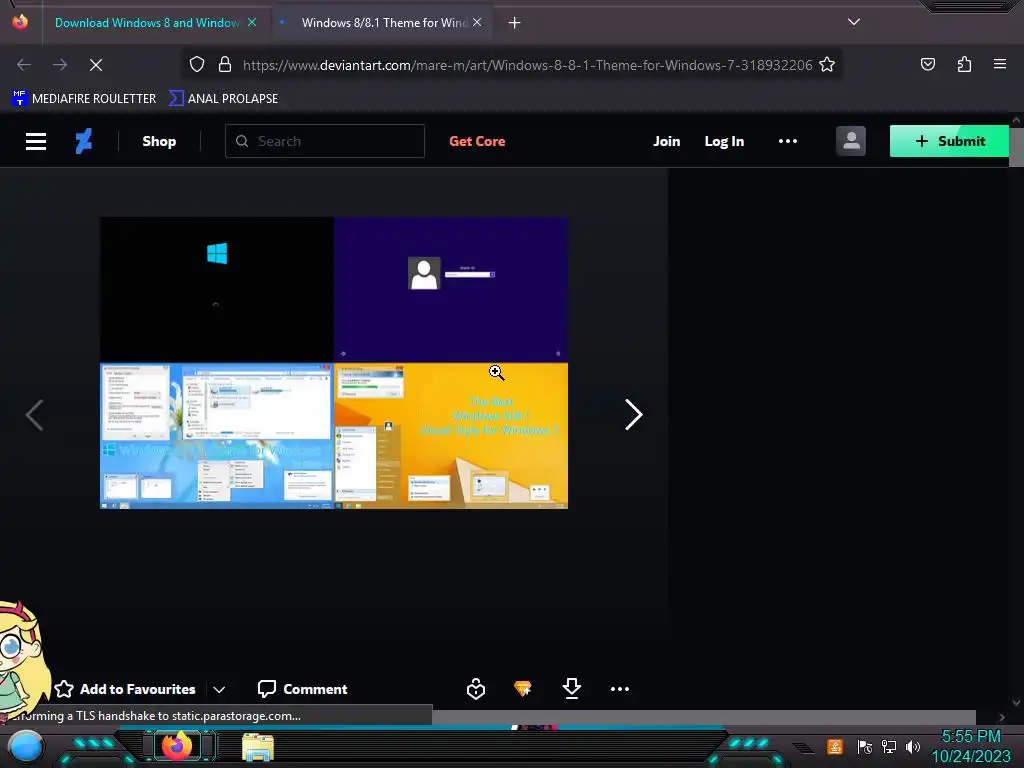Open tracking protection shield icon
Image resolution: width=1024 pixels, height=768 pixels.
pyautogui.click(x=197, y=65)
